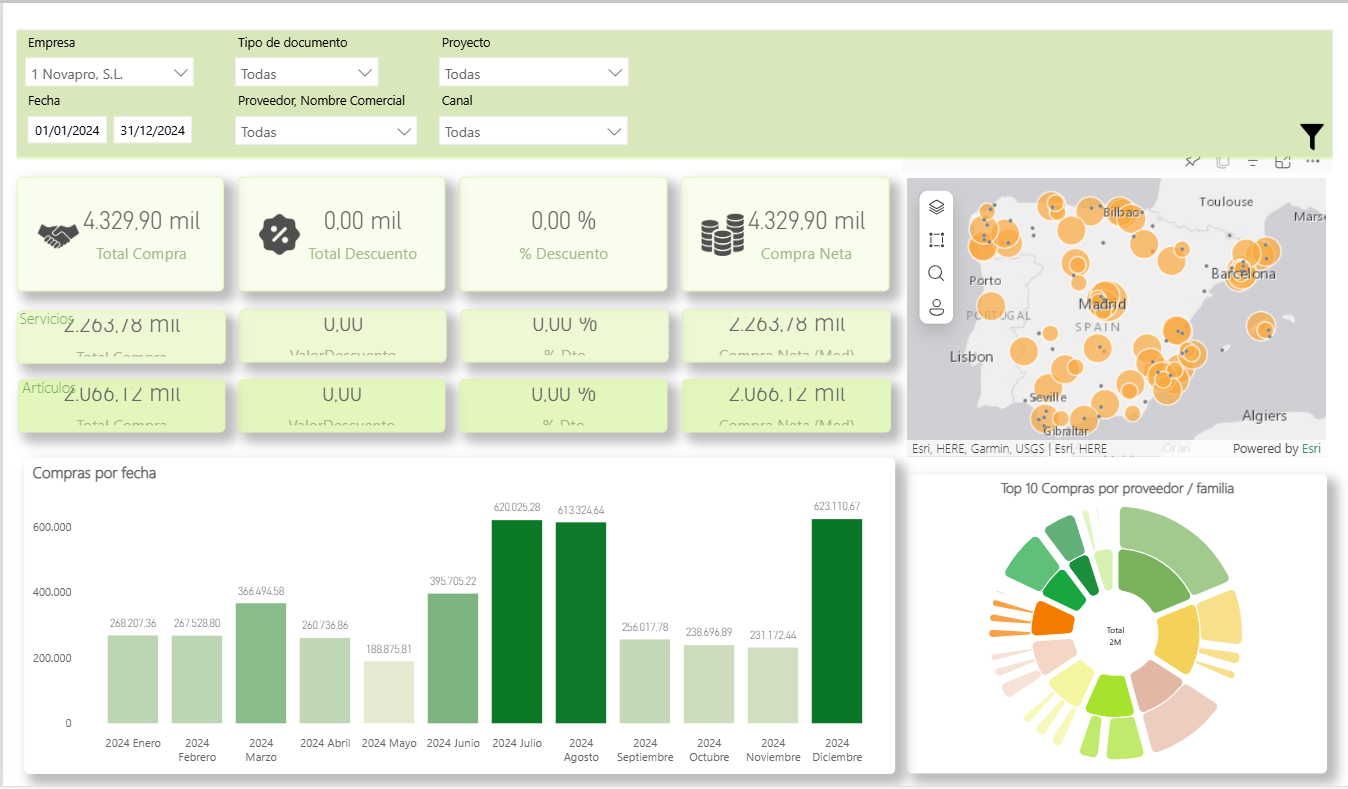Open the map layers list
This screenshot has height=789, width=1348.
936,207
